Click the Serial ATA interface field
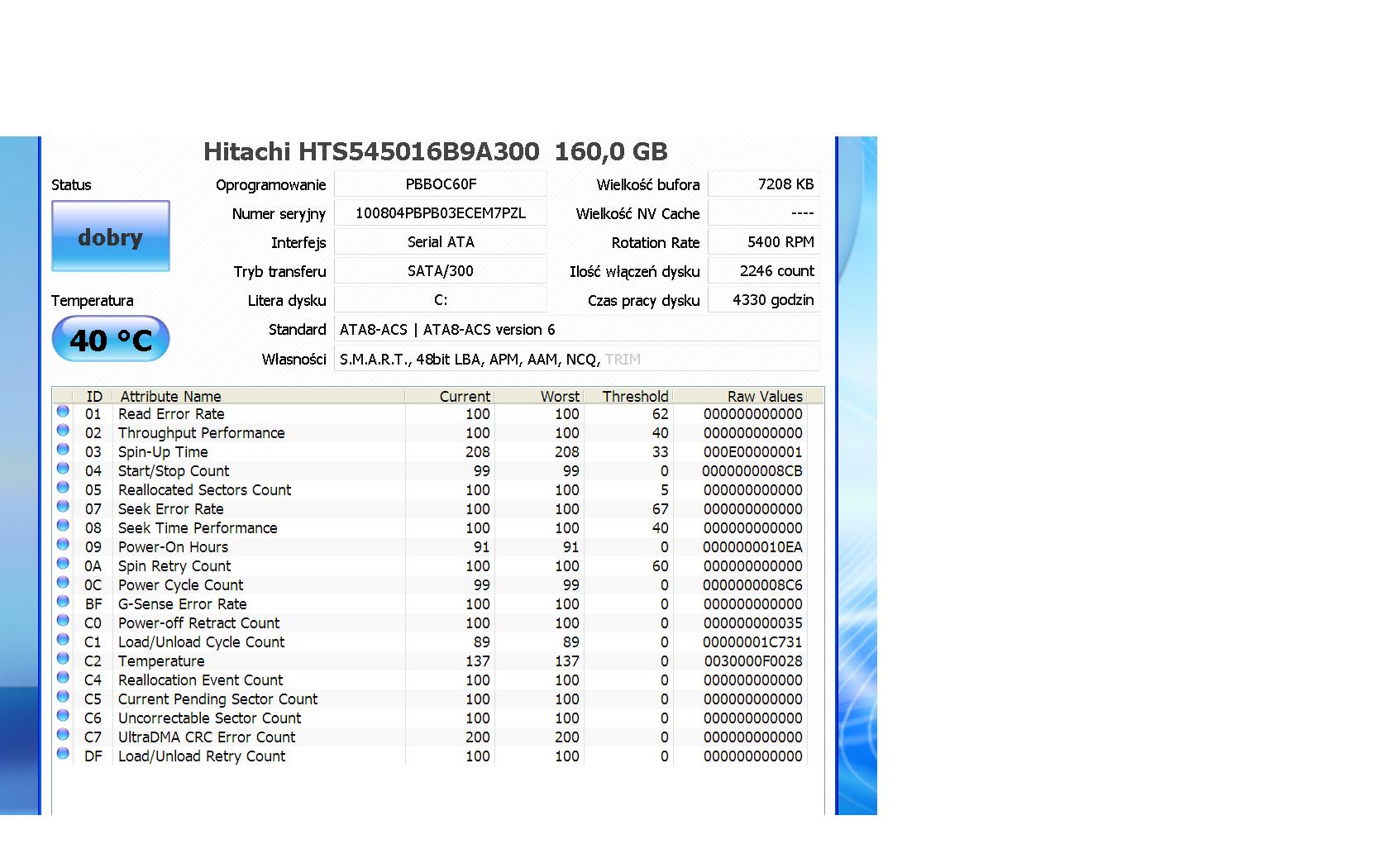 (441, 241)
